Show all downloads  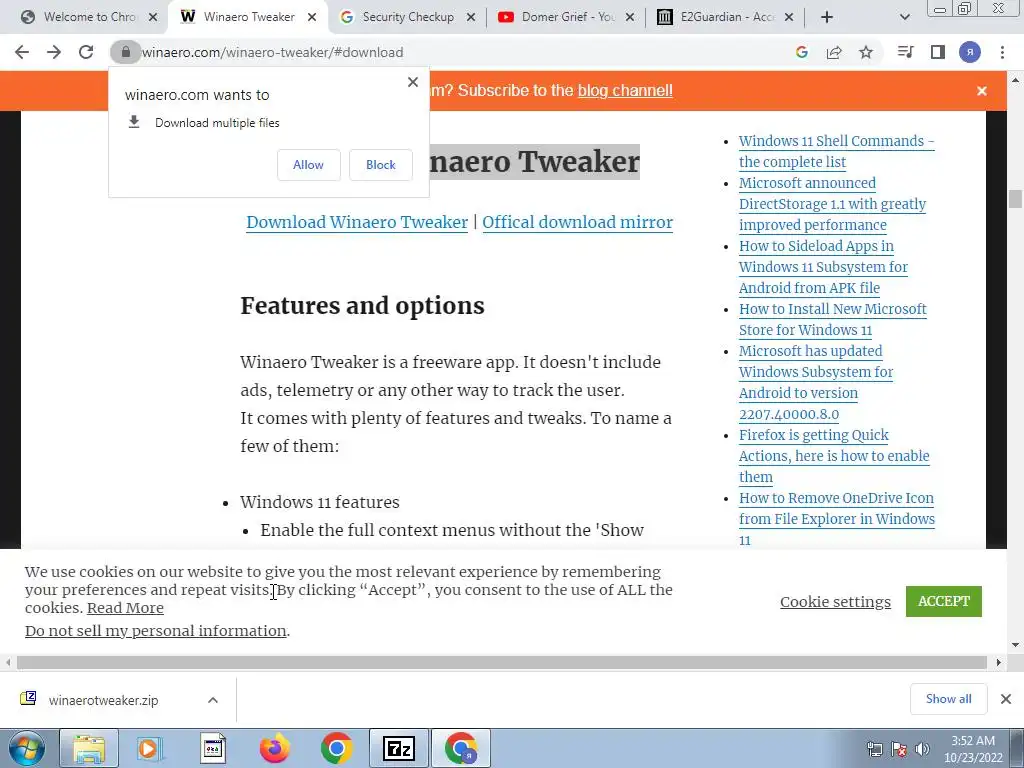948,699
